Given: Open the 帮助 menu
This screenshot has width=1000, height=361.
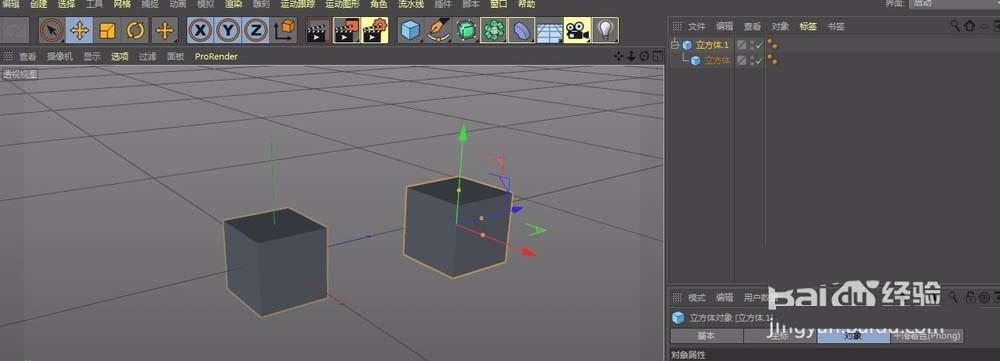Looking at the screenshot, I should tap(527, 4).
